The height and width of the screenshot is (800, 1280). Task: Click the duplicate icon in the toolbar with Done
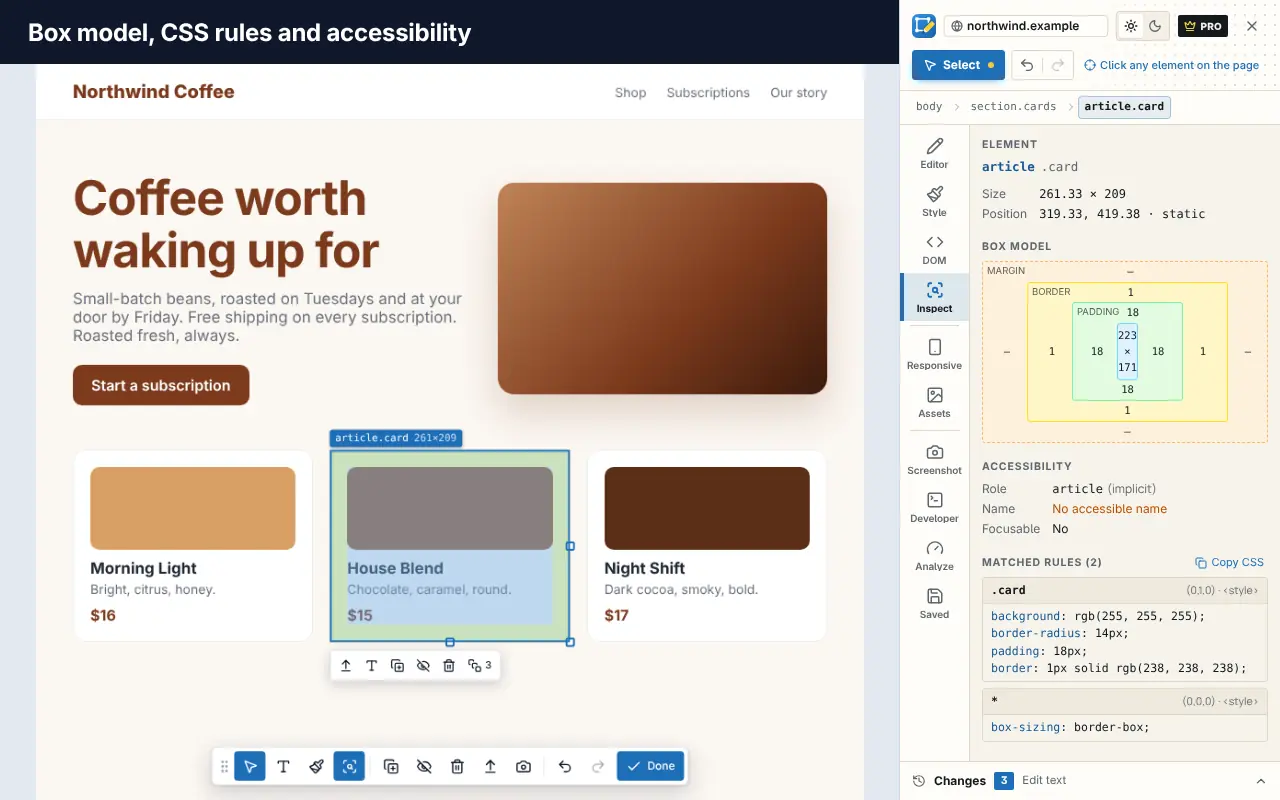(391, 766)
